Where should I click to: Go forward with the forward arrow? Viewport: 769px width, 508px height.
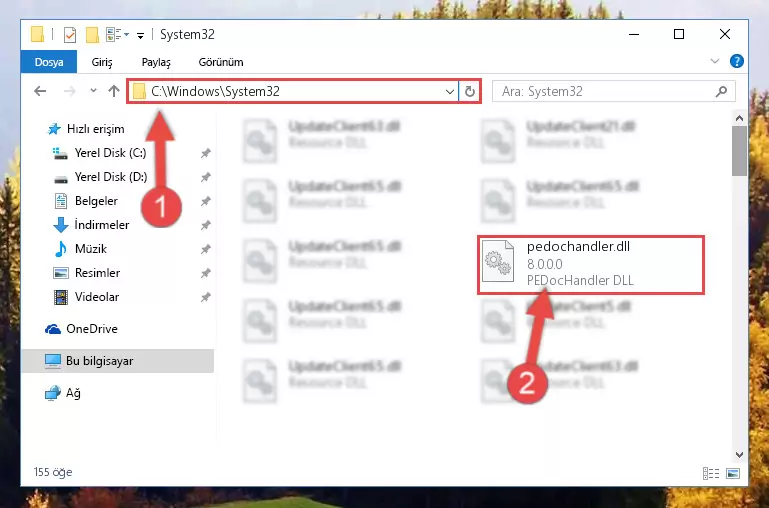[70, 91]
